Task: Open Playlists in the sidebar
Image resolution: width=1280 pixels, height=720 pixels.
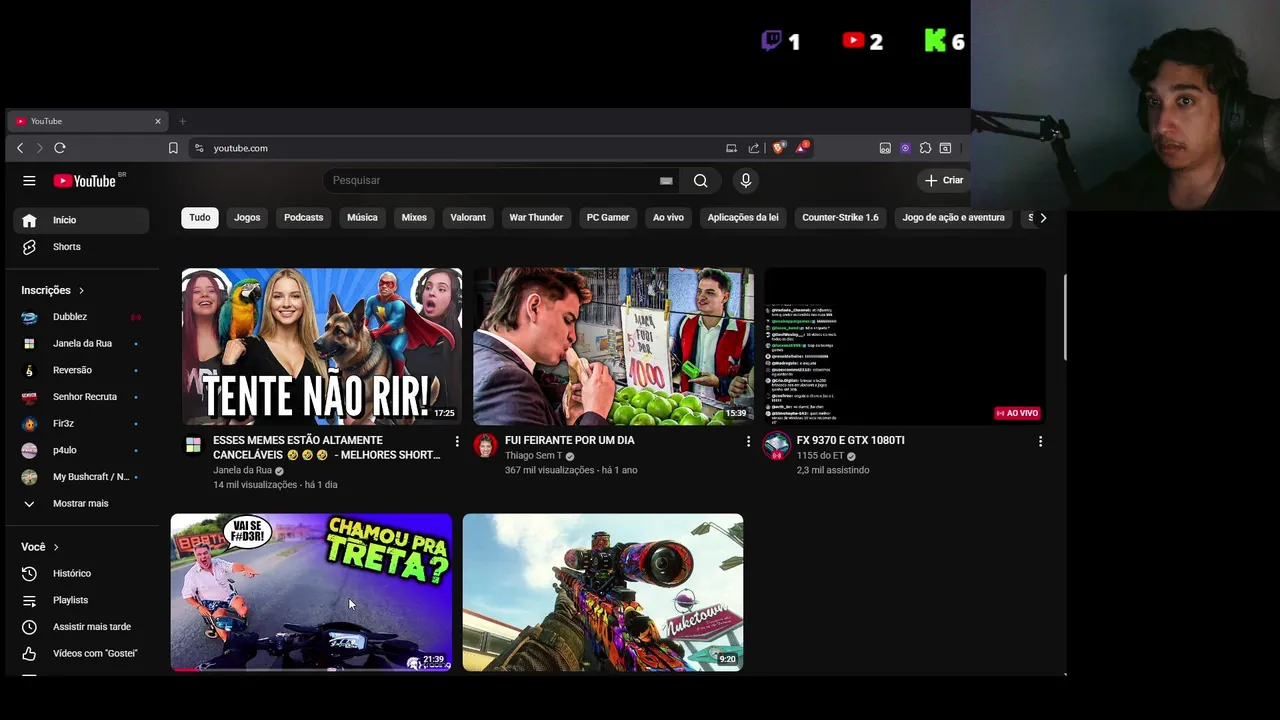Action: point(81,600)
